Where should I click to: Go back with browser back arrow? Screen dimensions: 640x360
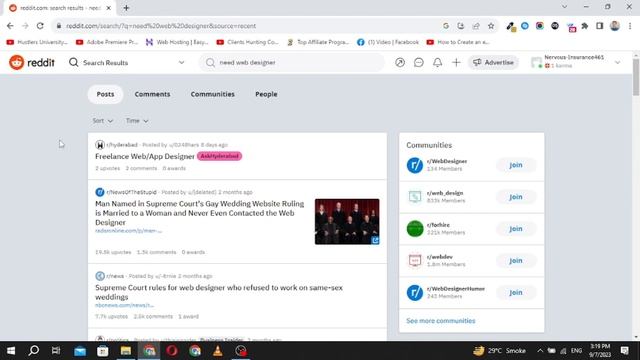click(x=10, y=26)
